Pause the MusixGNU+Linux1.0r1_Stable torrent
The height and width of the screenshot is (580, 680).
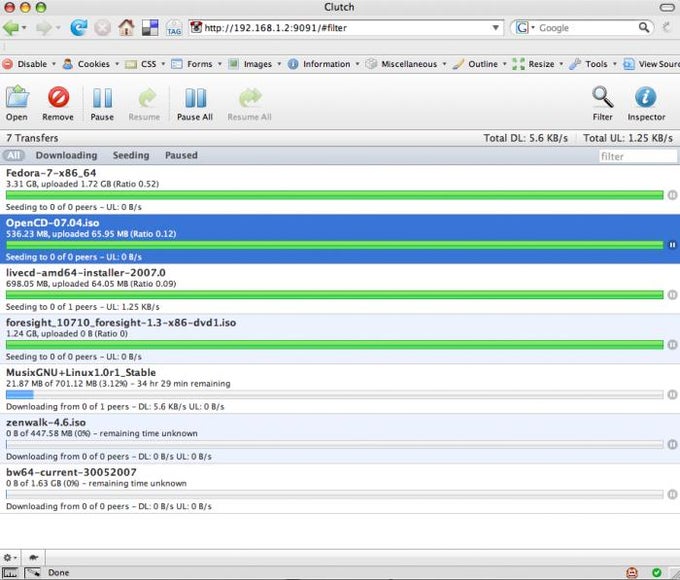click(672, 394)
